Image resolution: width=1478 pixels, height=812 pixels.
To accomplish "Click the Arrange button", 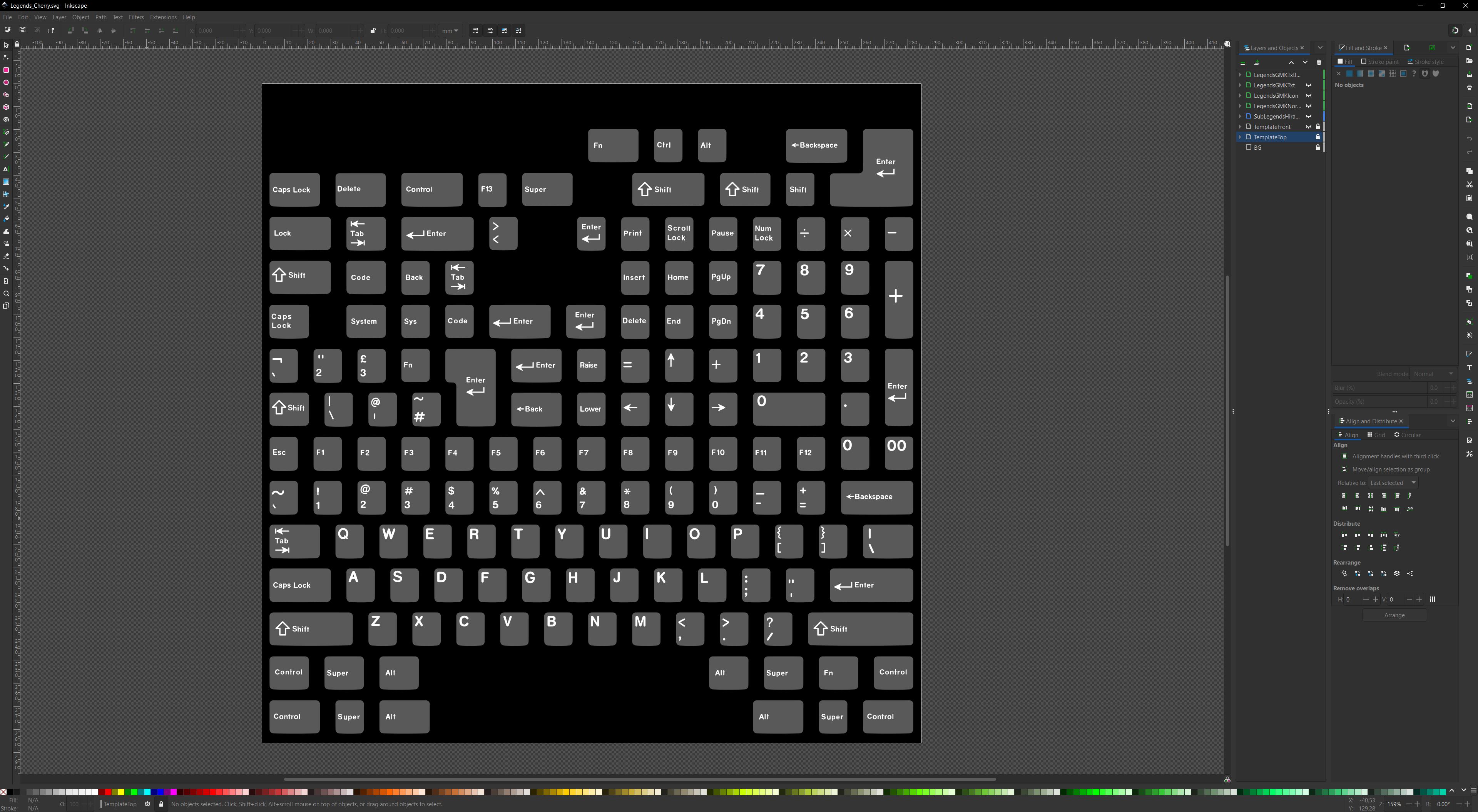I will pyautogui.click(x=1394, y=615).
